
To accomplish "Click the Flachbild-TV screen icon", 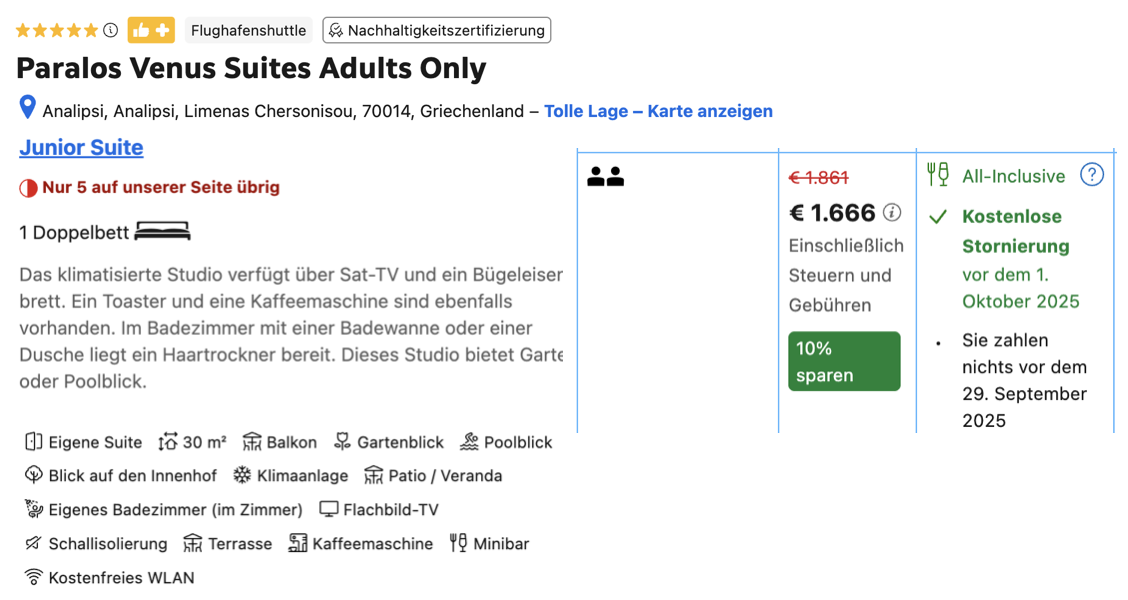I will 329,509.
